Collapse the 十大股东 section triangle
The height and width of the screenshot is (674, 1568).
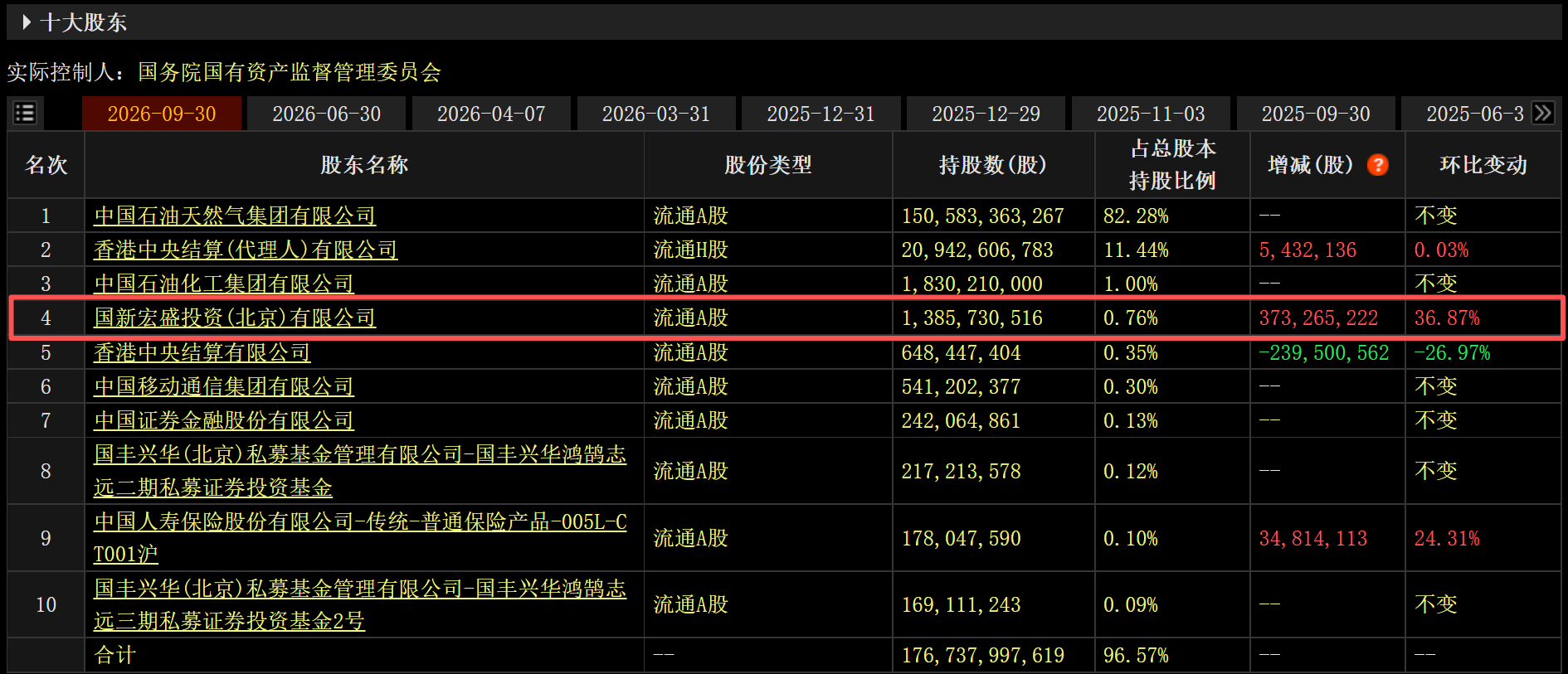(x=27, y=22)
